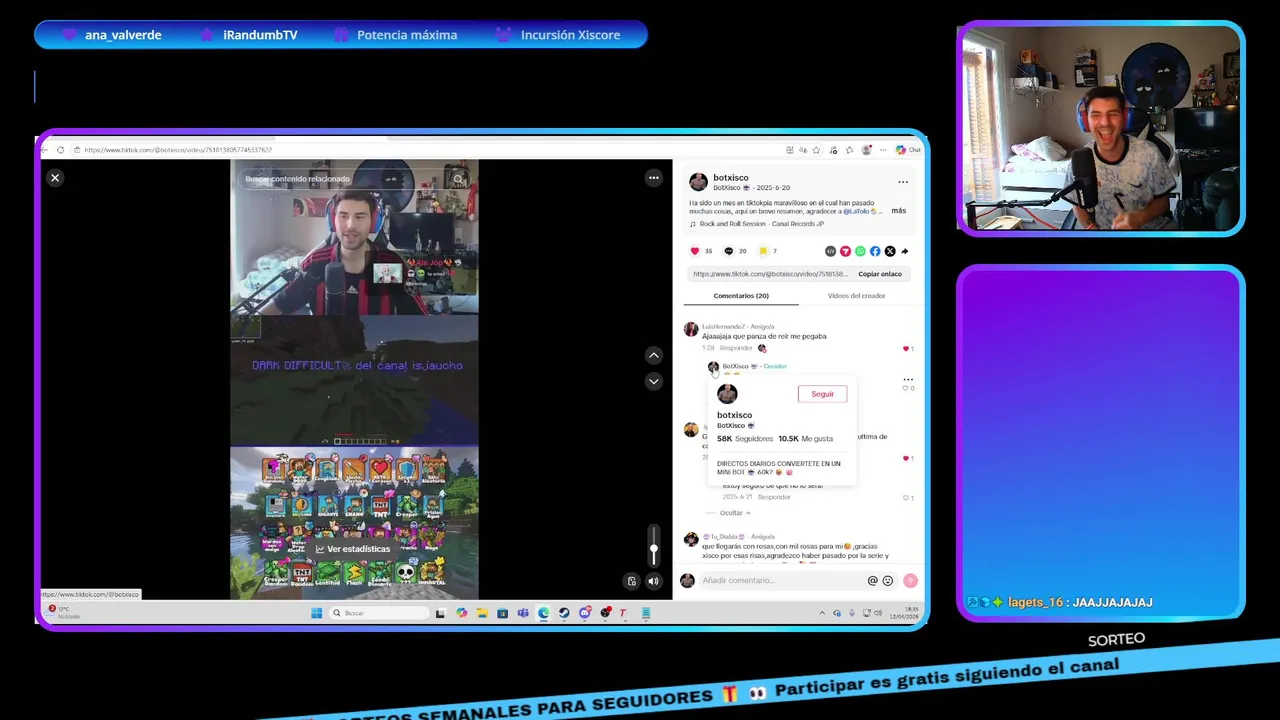Reply to LuisHernandez comment

(x=736, y=348)
